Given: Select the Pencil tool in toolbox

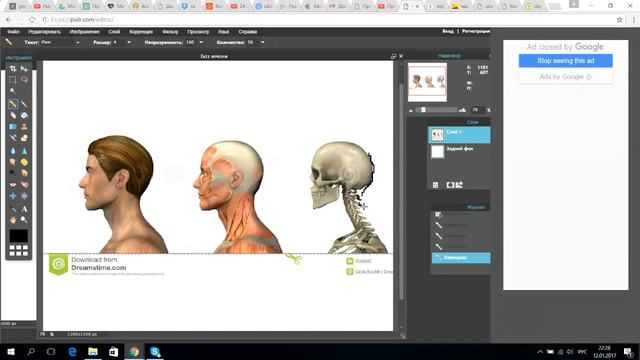Looking at the screenshot, I should (13, 104).
